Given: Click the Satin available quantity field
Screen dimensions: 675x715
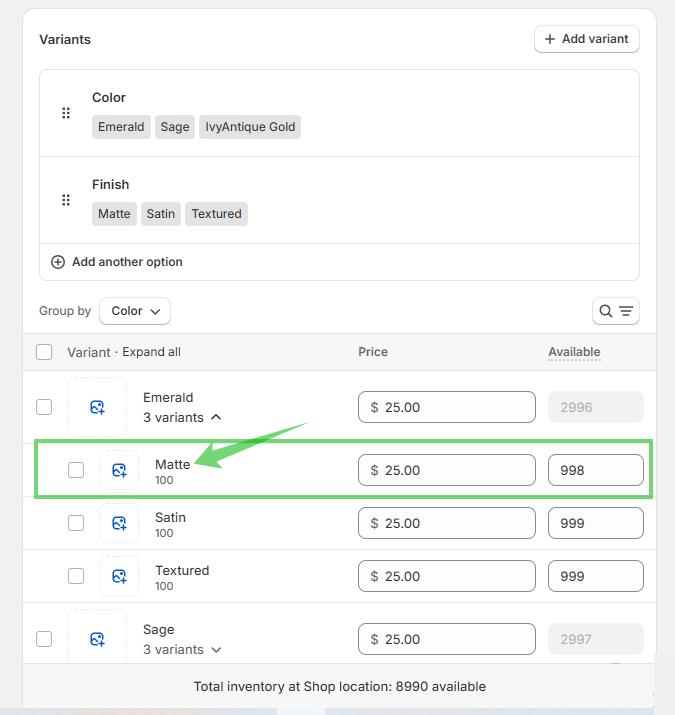Looking at the screenshot, I should [595, 523].
